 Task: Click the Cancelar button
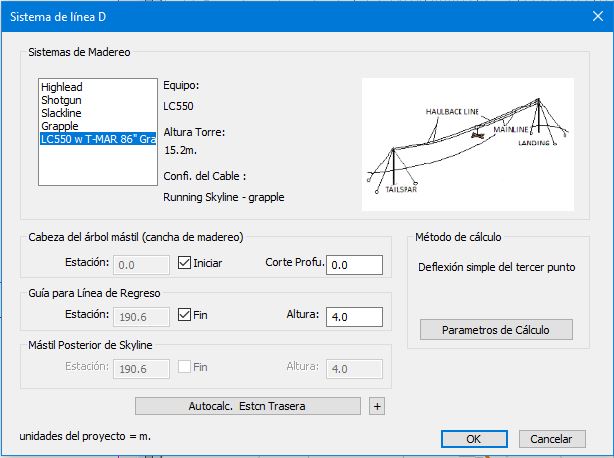551,438
